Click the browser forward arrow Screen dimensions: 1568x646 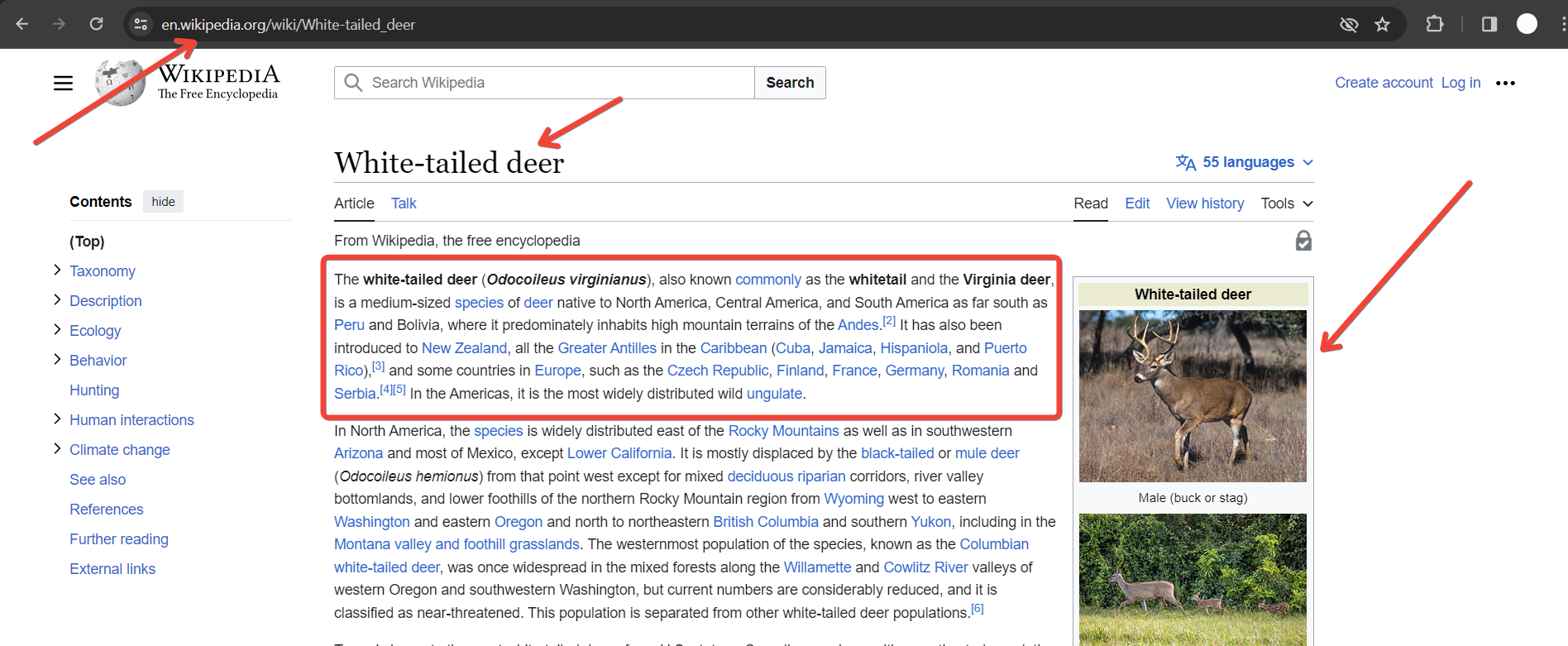pos(59,24)
